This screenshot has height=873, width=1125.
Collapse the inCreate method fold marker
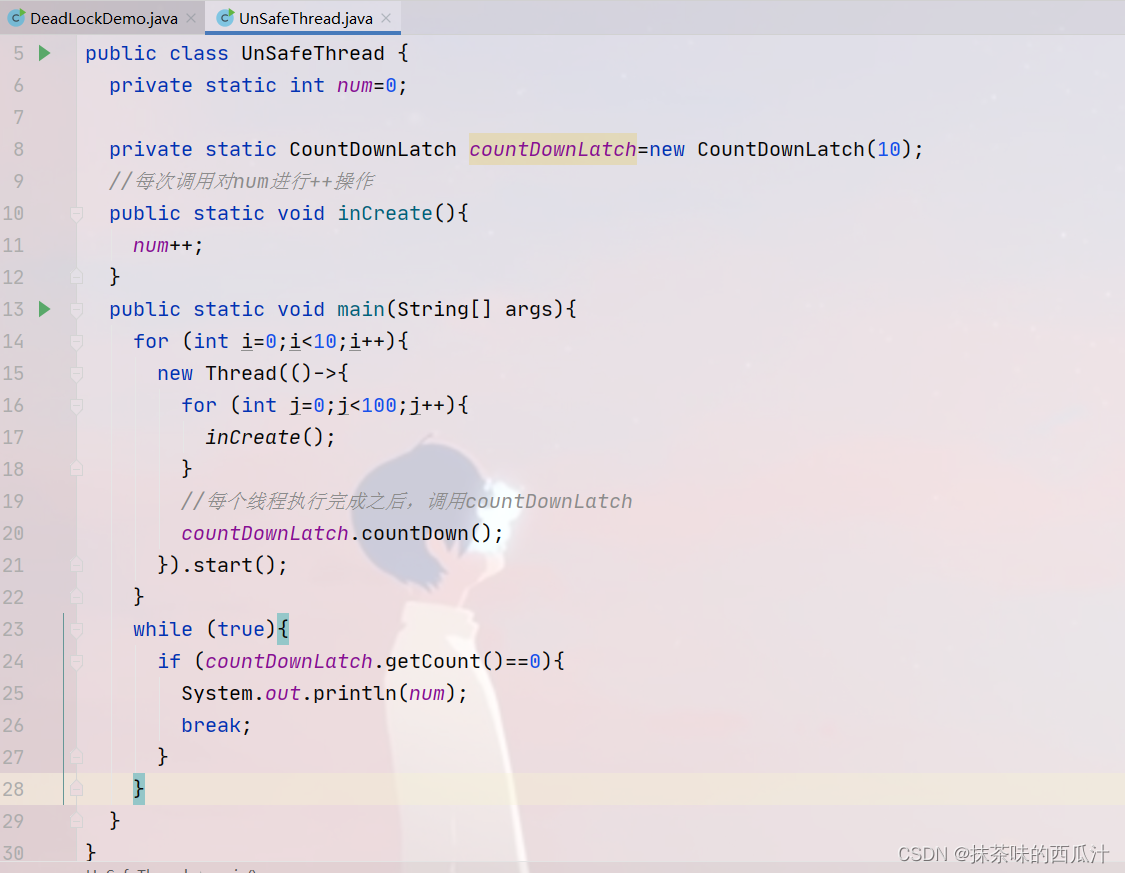(x=77, y=213)
